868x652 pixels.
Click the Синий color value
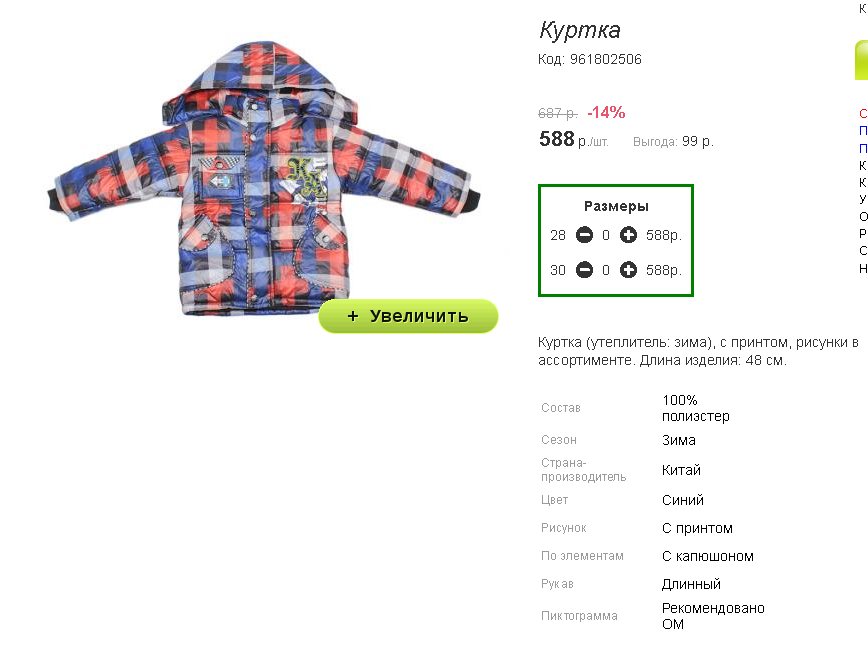click(683, 500)
